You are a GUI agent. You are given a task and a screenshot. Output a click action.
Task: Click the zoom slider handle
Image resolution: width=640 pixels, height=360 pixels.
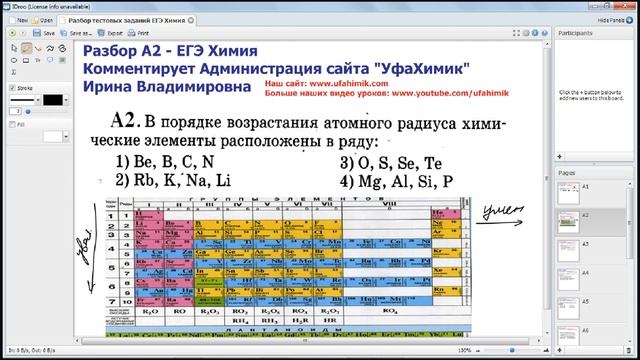(512, 350)
